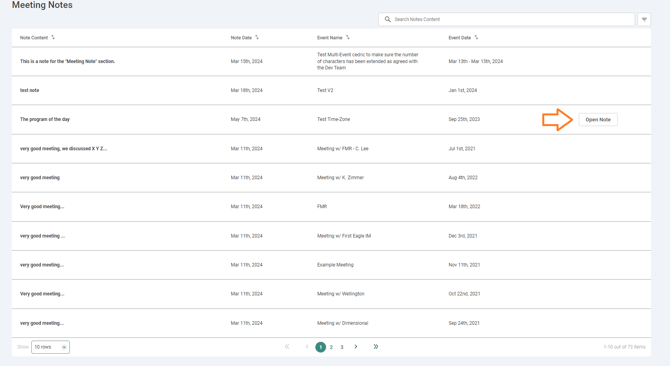Viewport: 670px width, 366px height.
Task: Click event date 'Mar 13th - Mar 15th, 2024'
Action: (x=476, y=61)
